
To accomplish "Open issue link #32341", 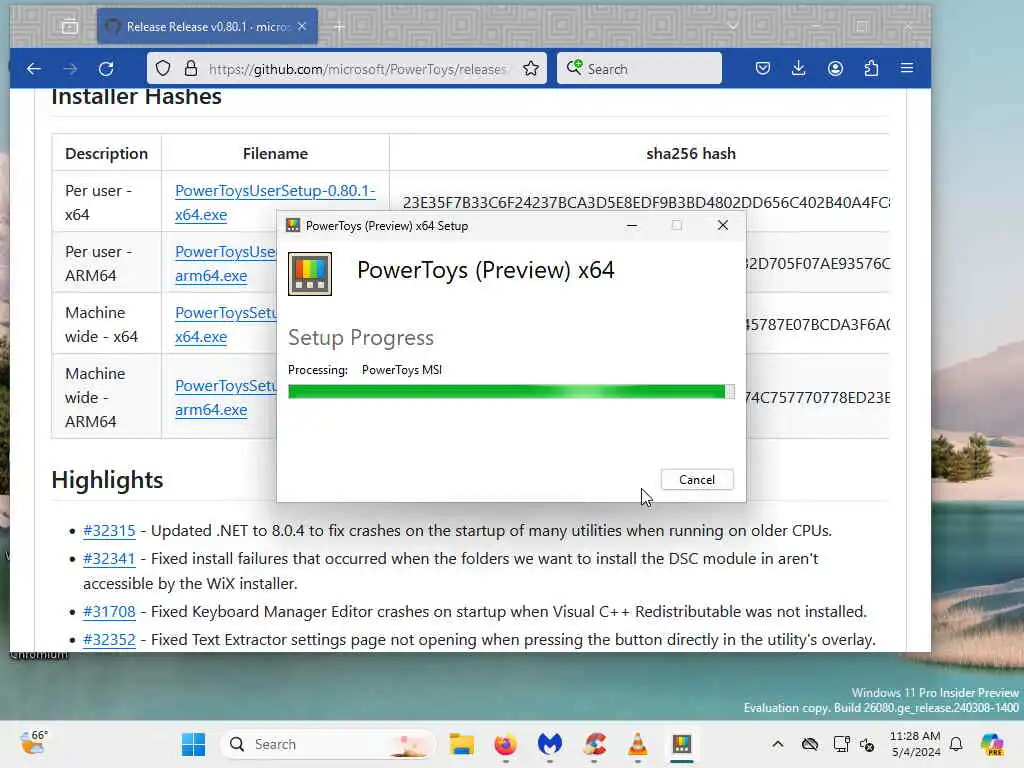I will coord(109,558).
